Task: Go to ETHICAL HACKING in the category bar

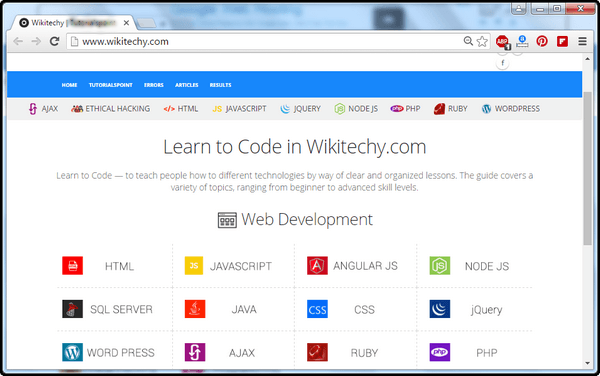Action: point(111,109)
